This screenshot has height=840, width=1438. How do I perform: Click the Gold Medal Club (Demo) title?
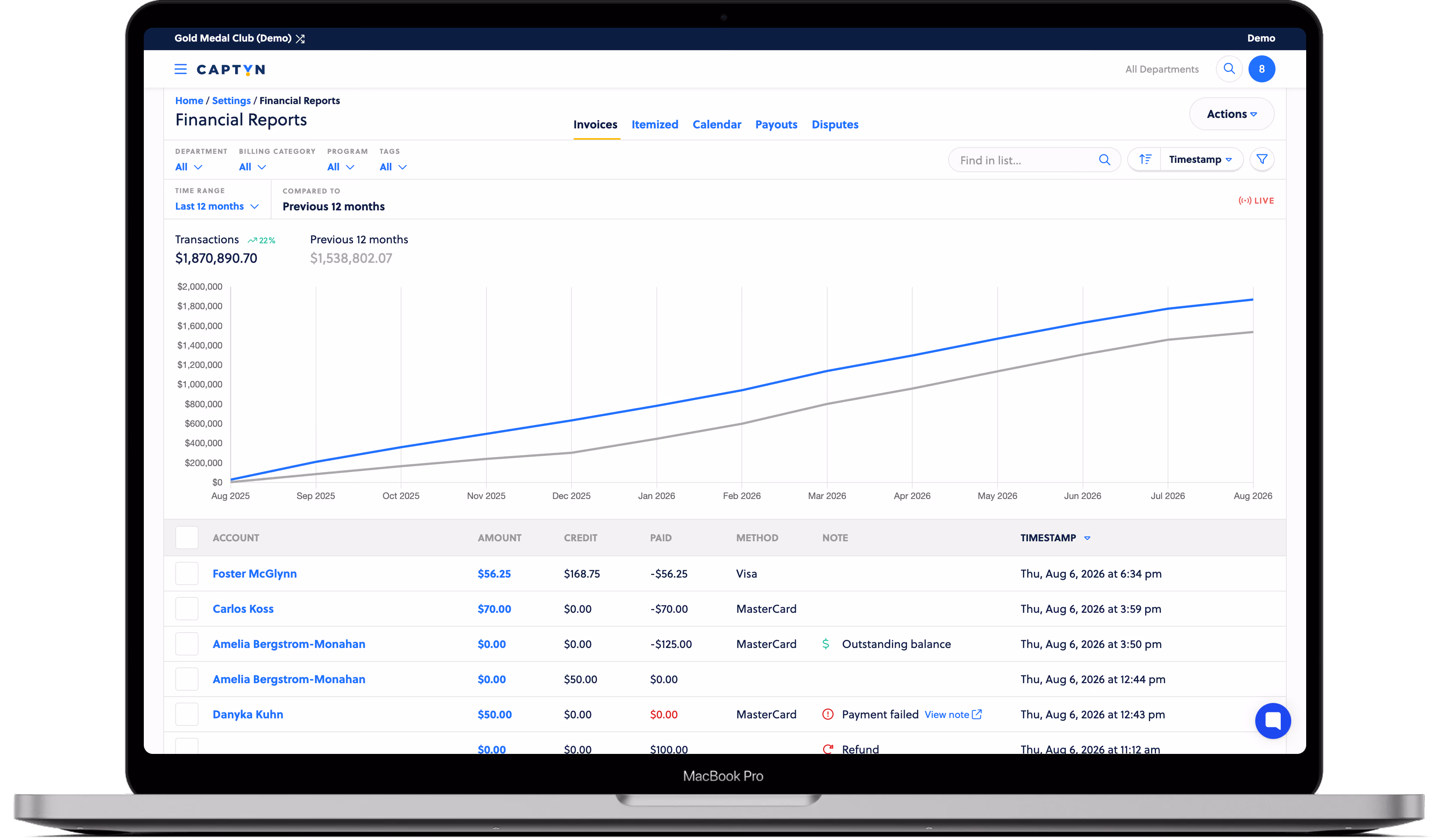(233, 38)
